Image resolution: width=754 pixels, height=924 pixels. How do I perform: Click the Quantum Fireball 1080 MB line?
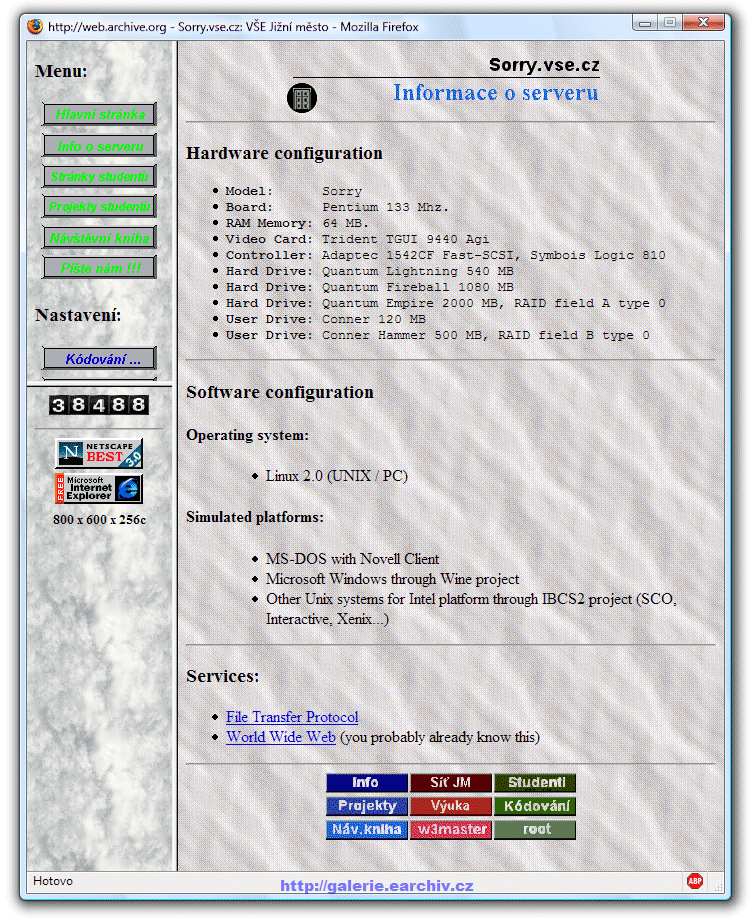point(369,287)
